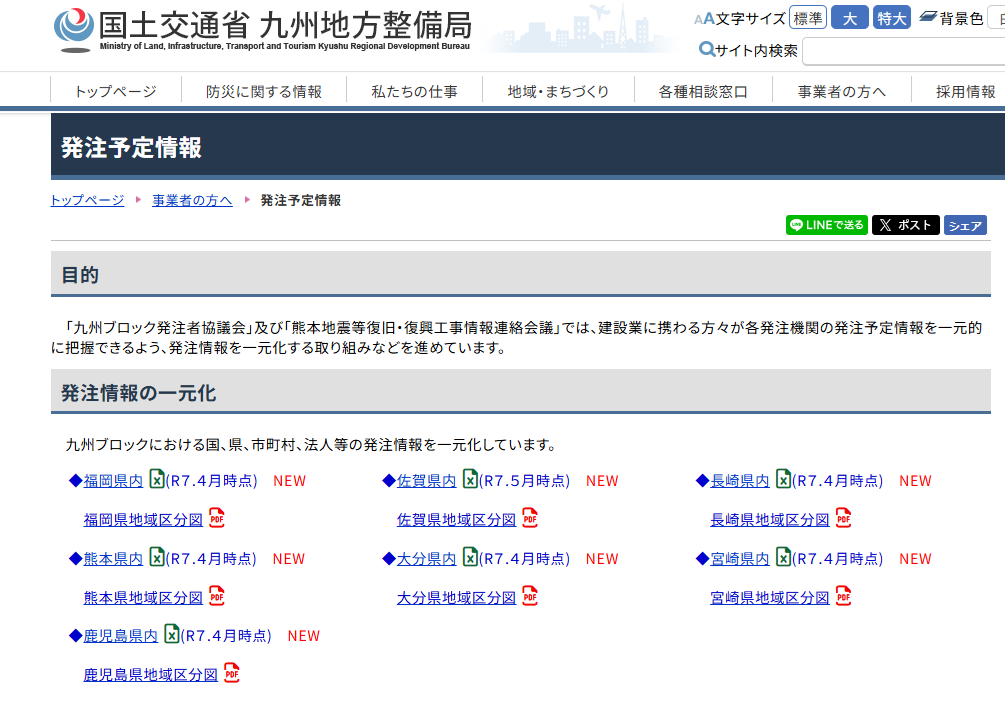Share the page with LINEで送る button
1005x708 pixels.
click(x=826, y=225)
